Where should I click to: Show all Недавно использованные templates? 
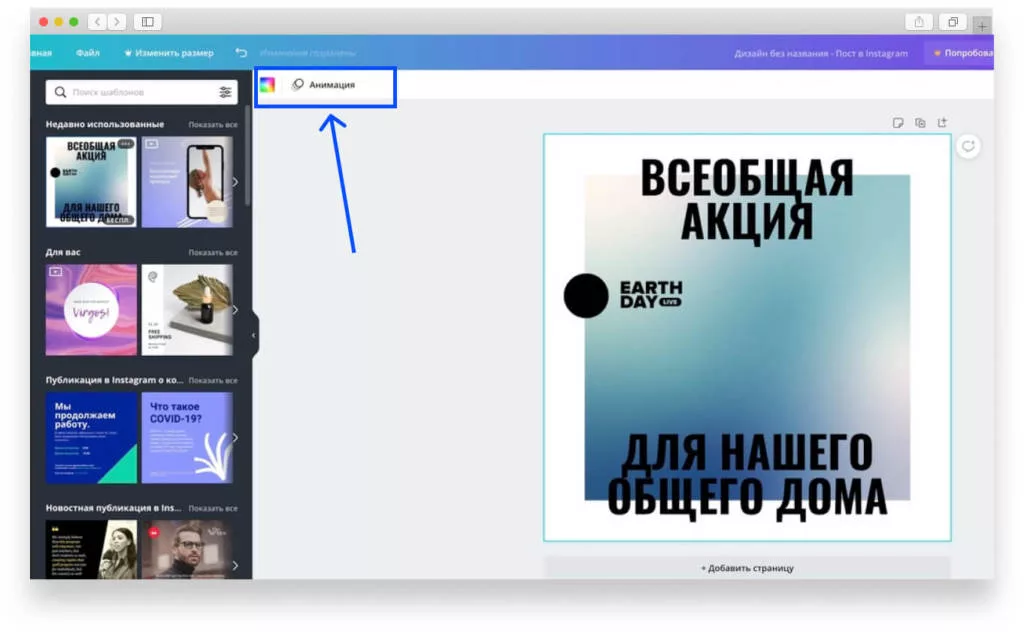click(213, 125)
